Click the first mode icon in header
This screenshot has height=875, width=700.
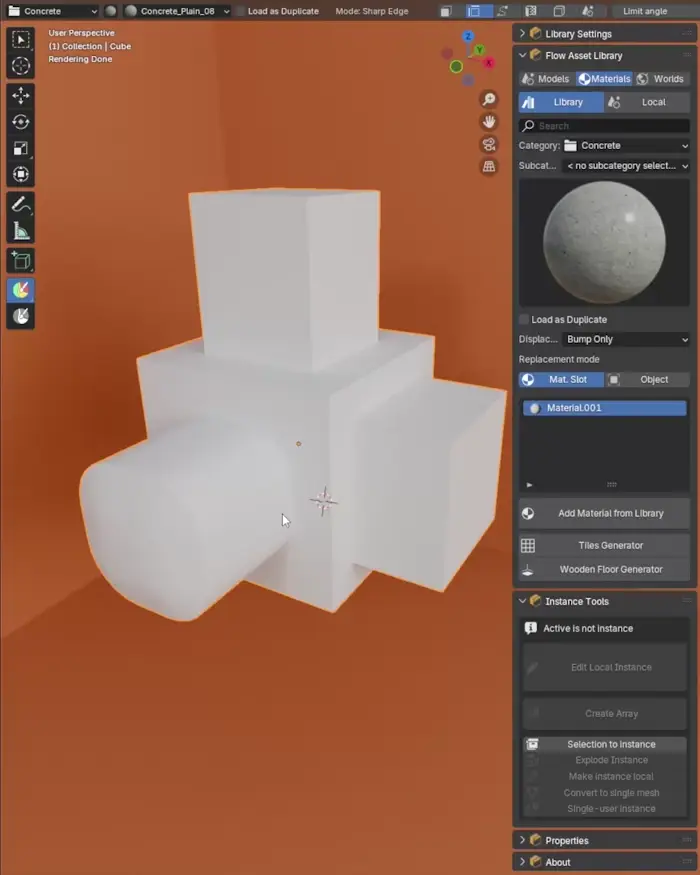click(445, 11)
